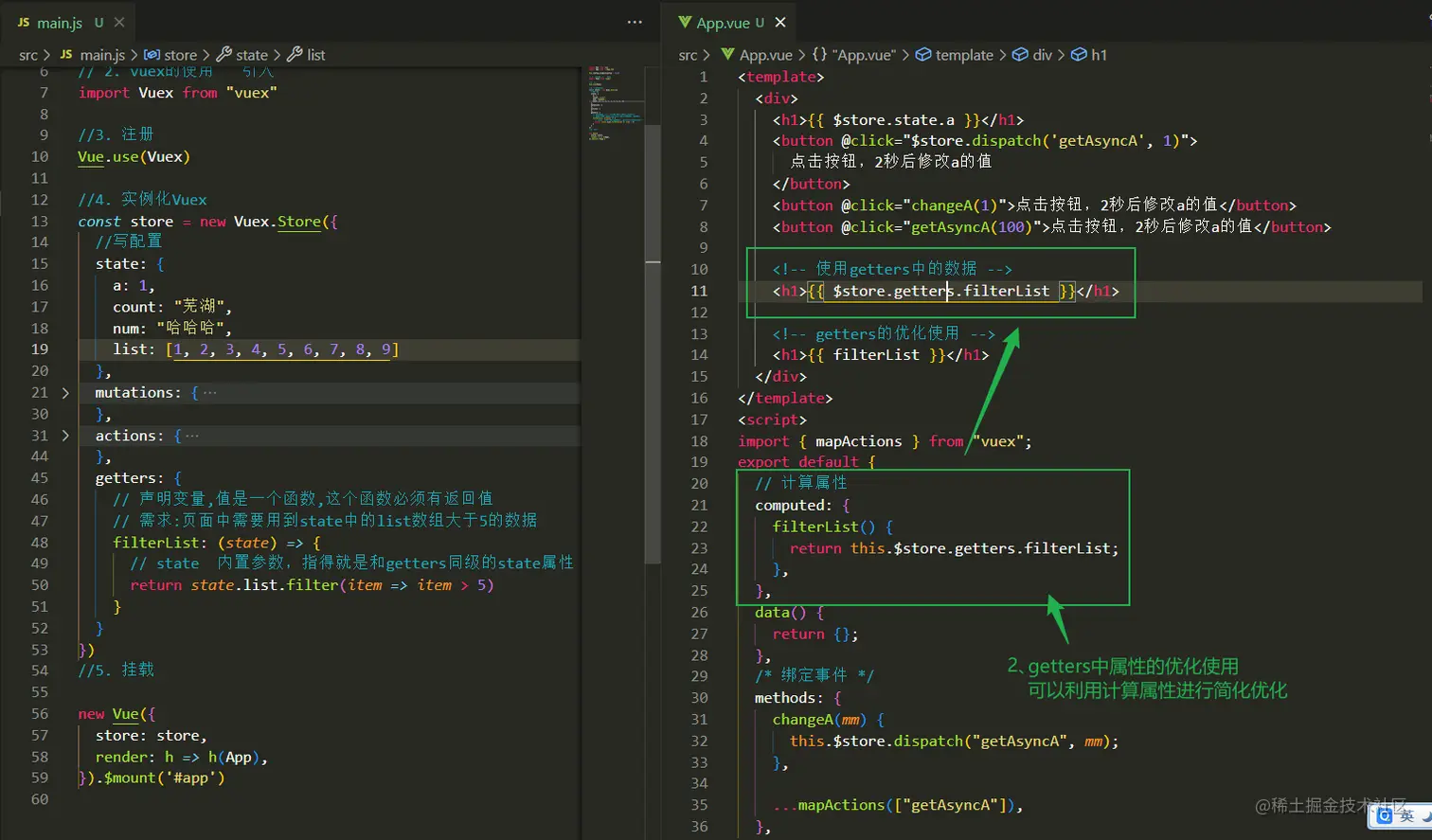
Task: Click the JS file icon in the main.js tab
Action: coord(24,23)
